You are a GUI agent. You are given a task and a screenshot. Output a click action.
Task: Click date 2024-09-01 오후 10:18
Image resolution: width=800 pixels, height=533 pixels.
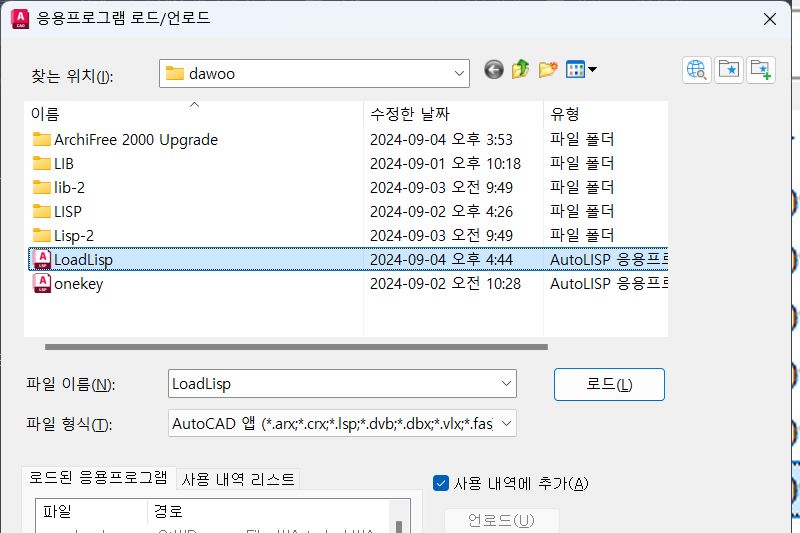pyautogui.click(x=445, y=164)
